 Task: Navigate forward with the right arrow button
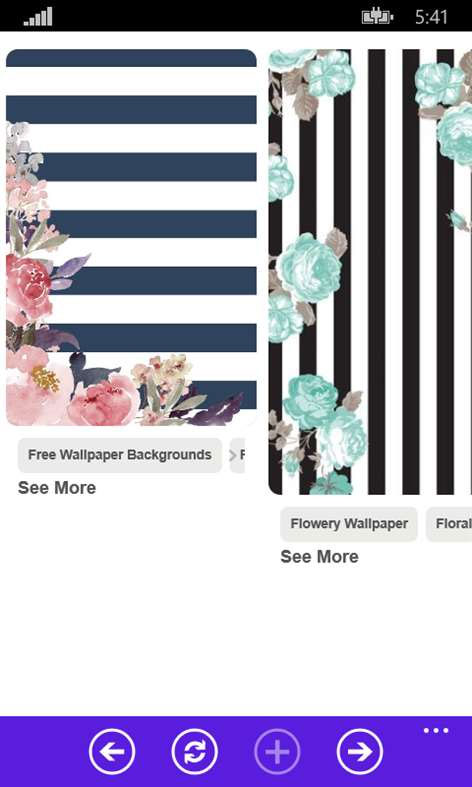pos(360,751)
